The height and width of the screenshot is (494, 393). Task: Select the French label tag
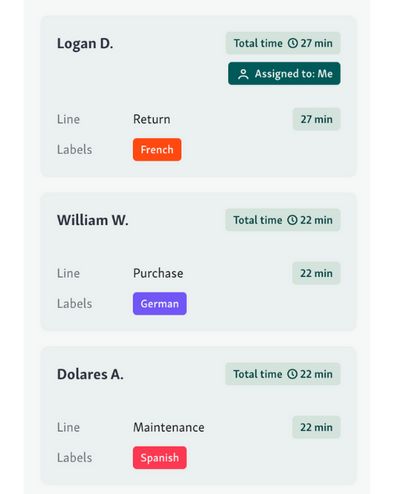pos(157,150)
